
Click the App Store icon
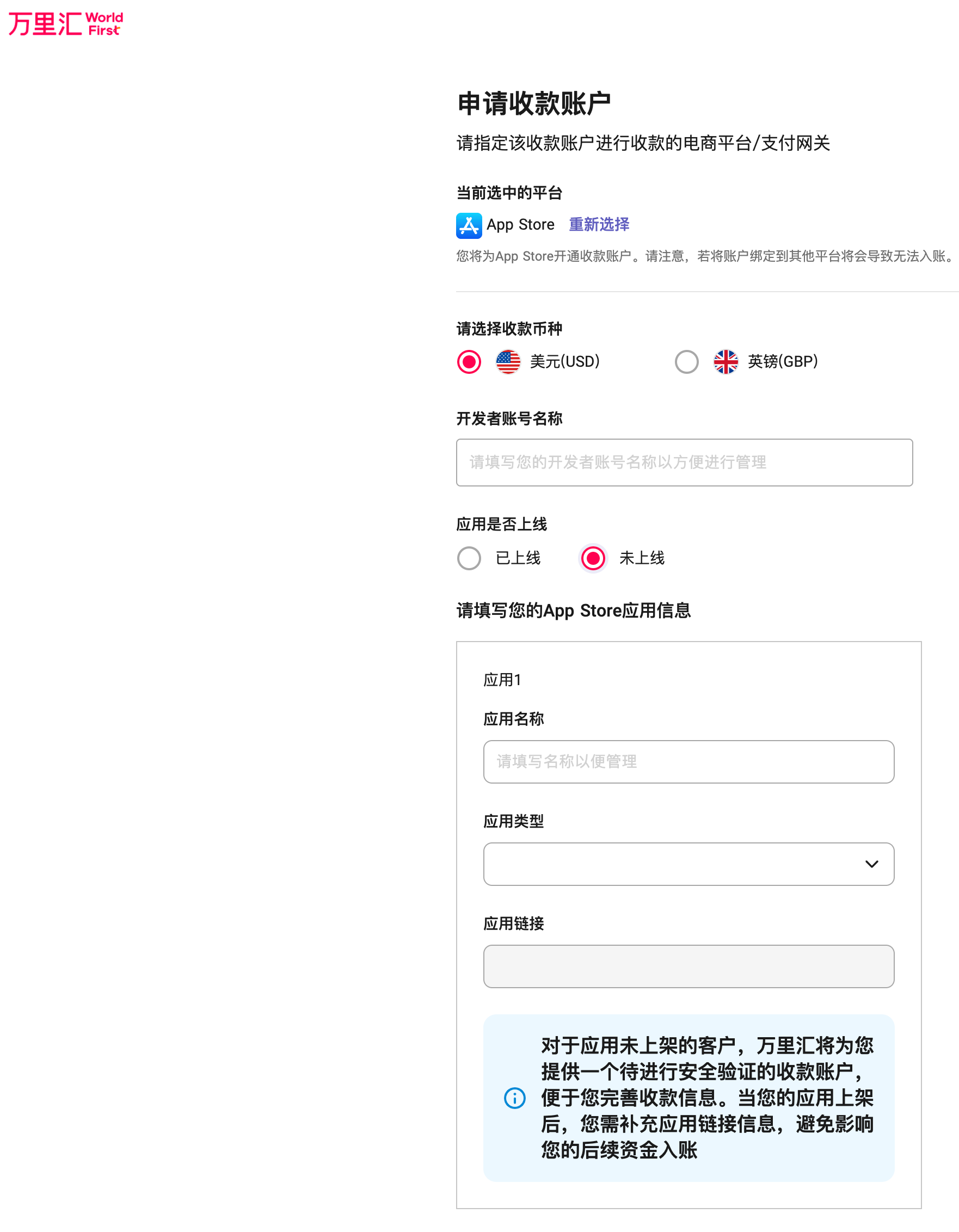469,226
